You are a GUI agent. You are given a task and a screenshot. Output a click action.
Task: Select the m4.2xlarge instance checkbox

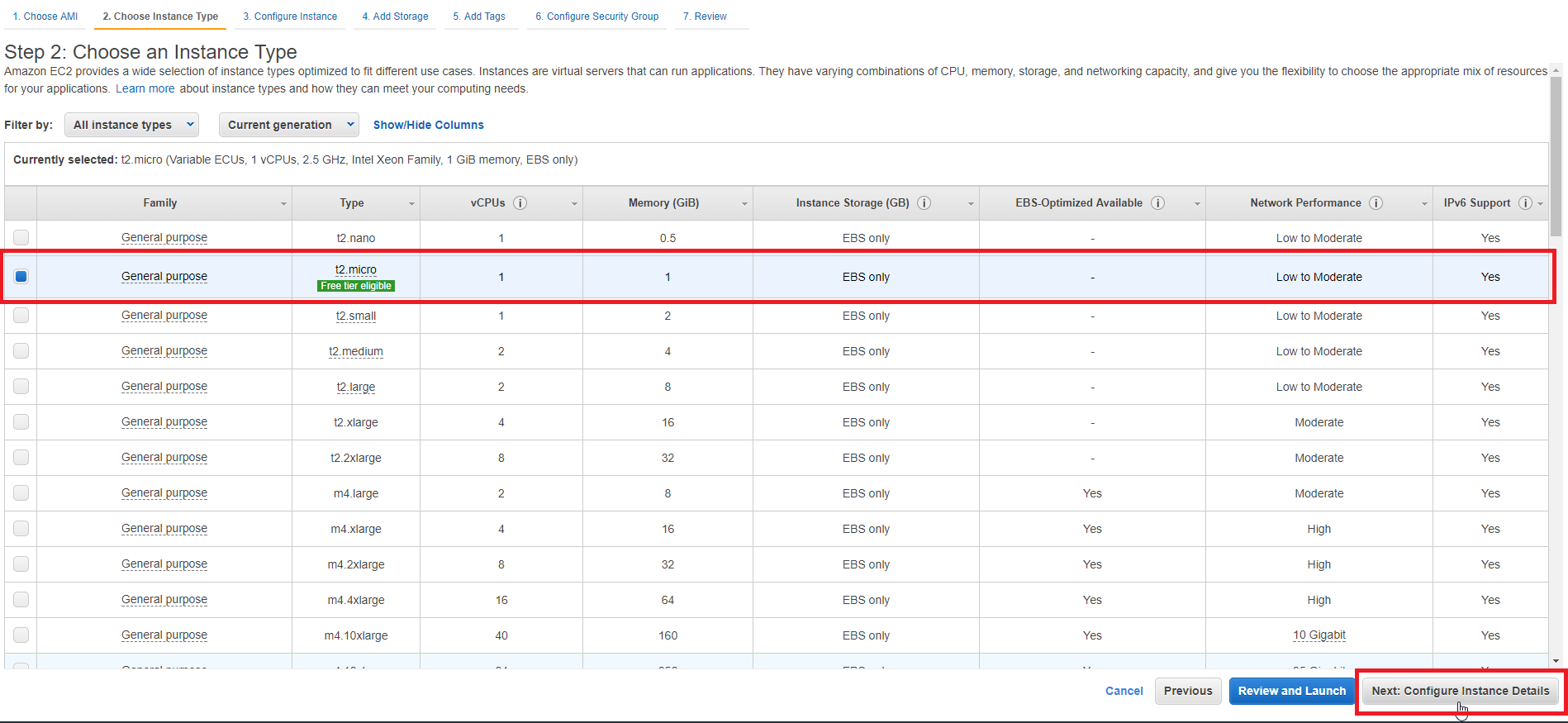(21, 564)
